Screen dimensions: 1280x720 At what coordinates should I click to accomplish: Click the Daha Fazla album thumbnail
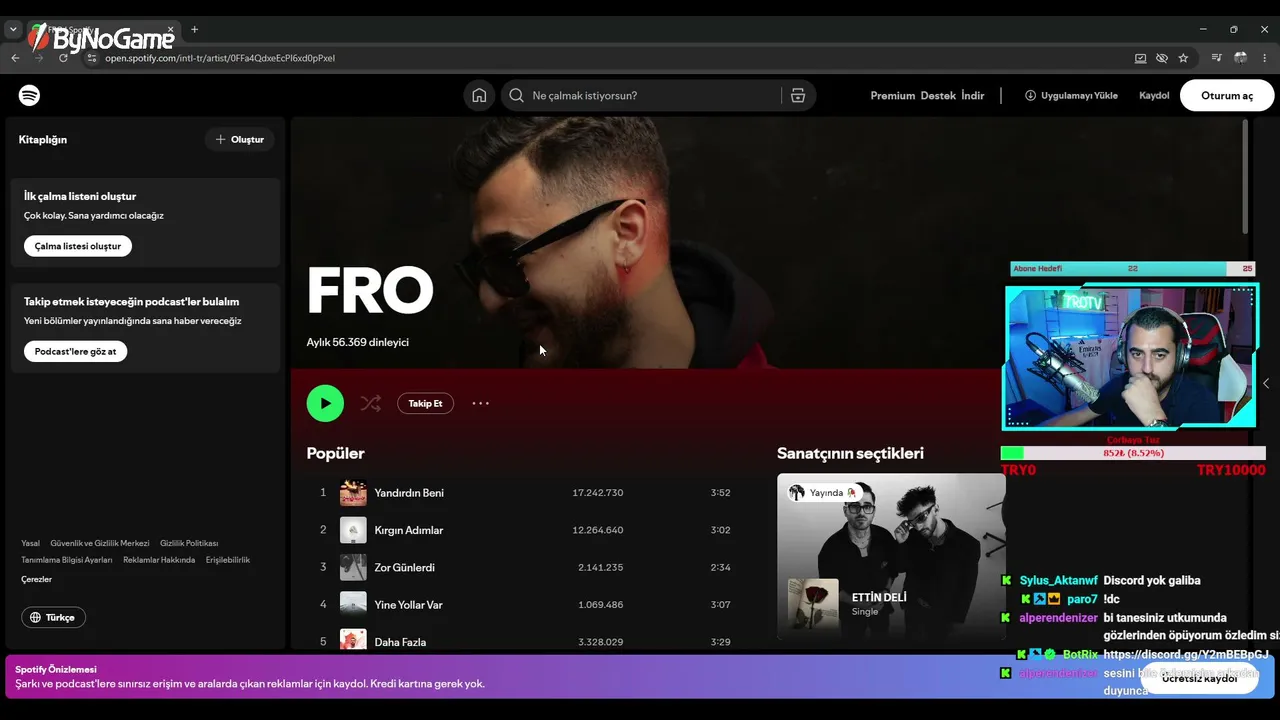click(353, 641)
